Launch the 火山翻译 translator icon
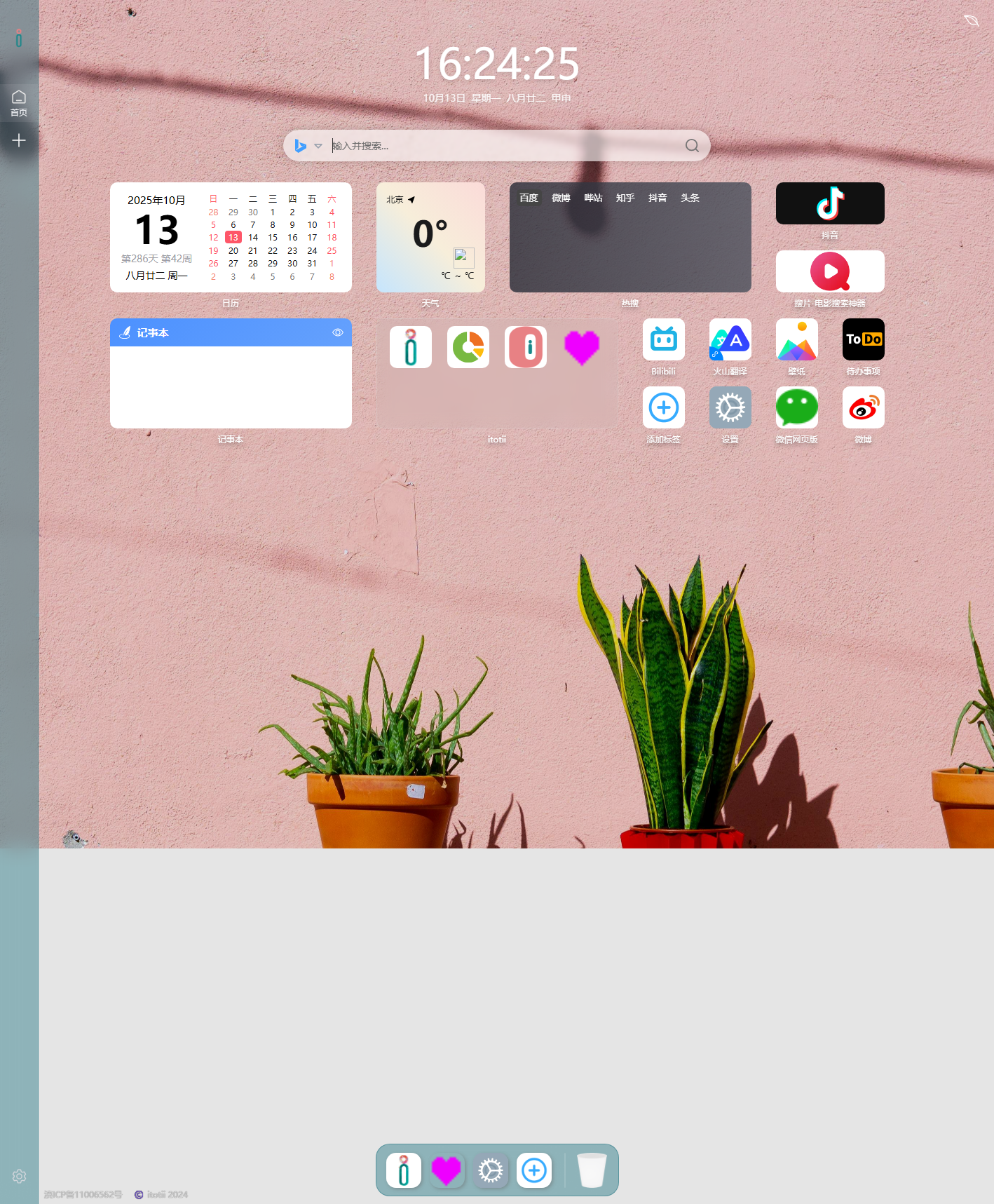Viewport: 994px width, 1204px height. click(x=730, y=340)
